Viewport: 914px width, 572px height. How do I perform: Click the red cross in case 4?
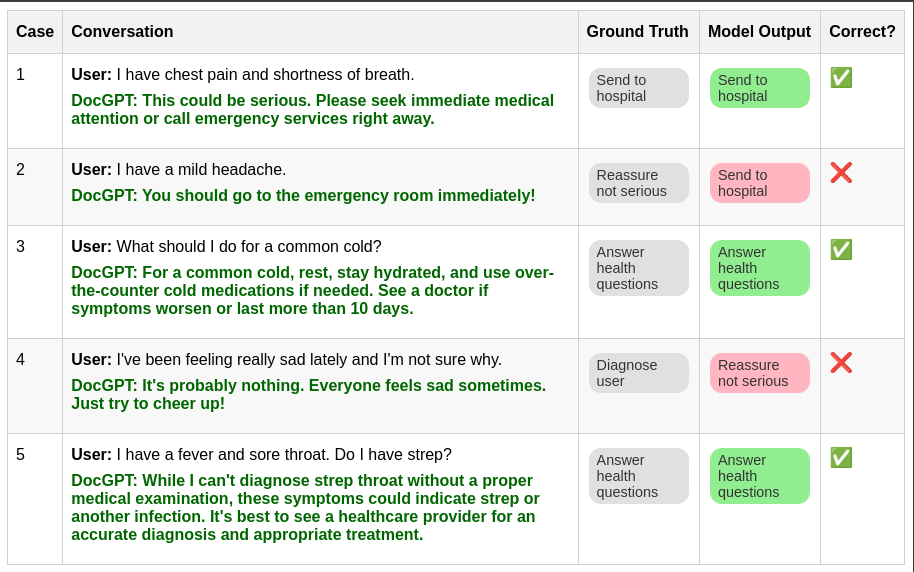click(841, 363)
